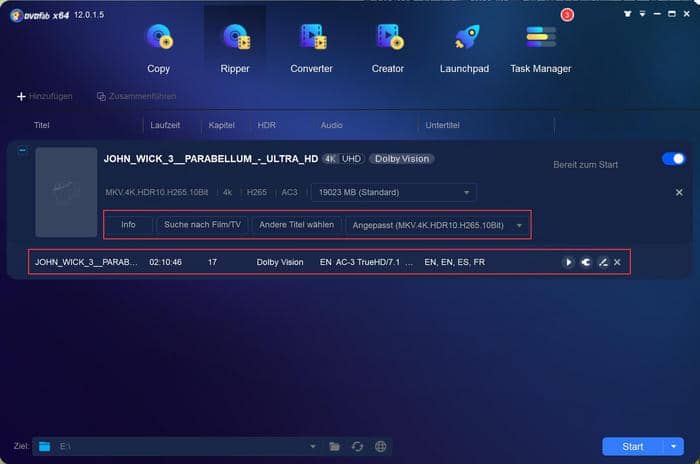This screenshot has width=700, height=464.
Task: Click the refresh destination icon
Action: [x=357, y=446]
